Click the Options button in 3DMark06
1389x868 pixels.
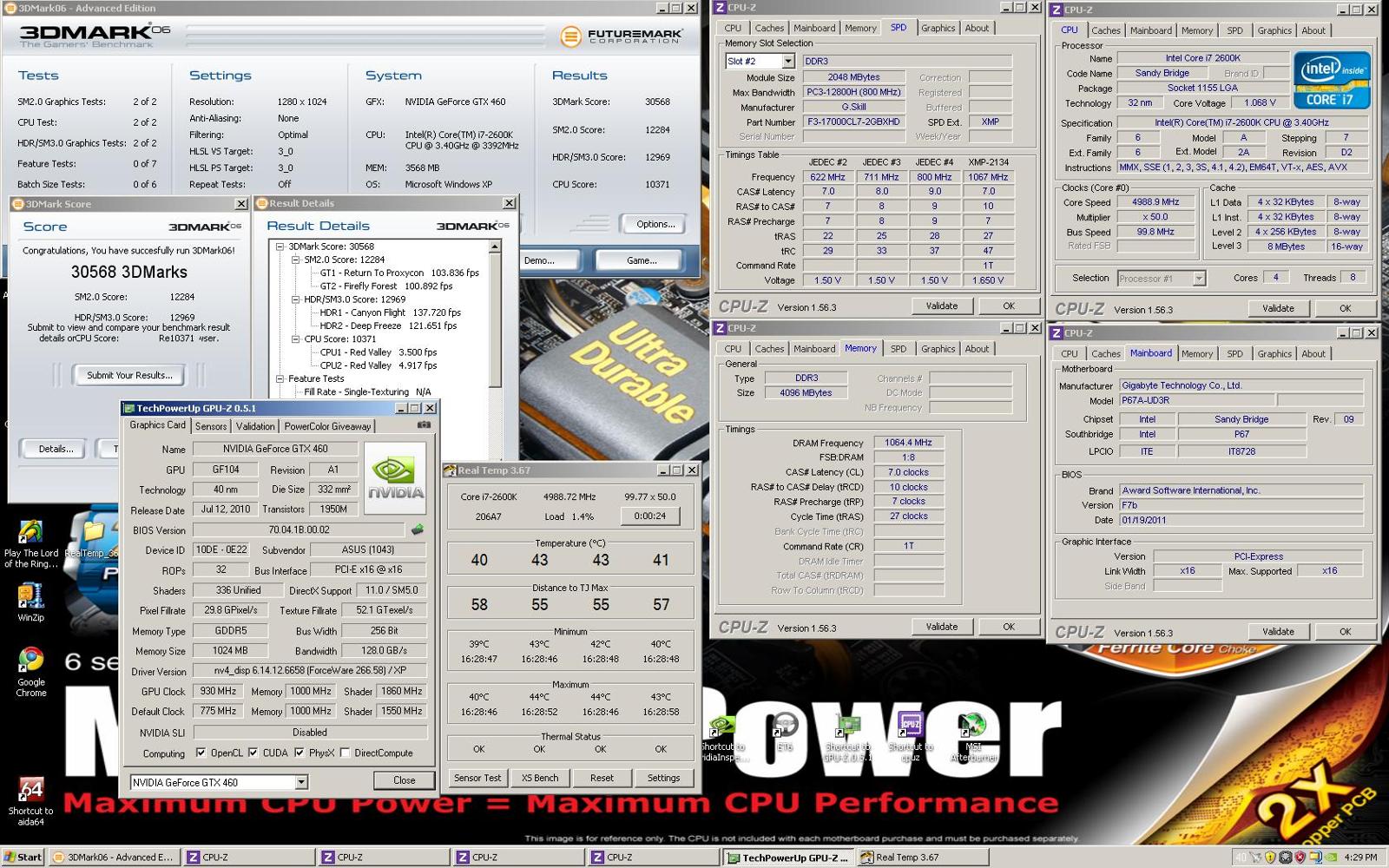pyautogui.click(x=655, y=224)
